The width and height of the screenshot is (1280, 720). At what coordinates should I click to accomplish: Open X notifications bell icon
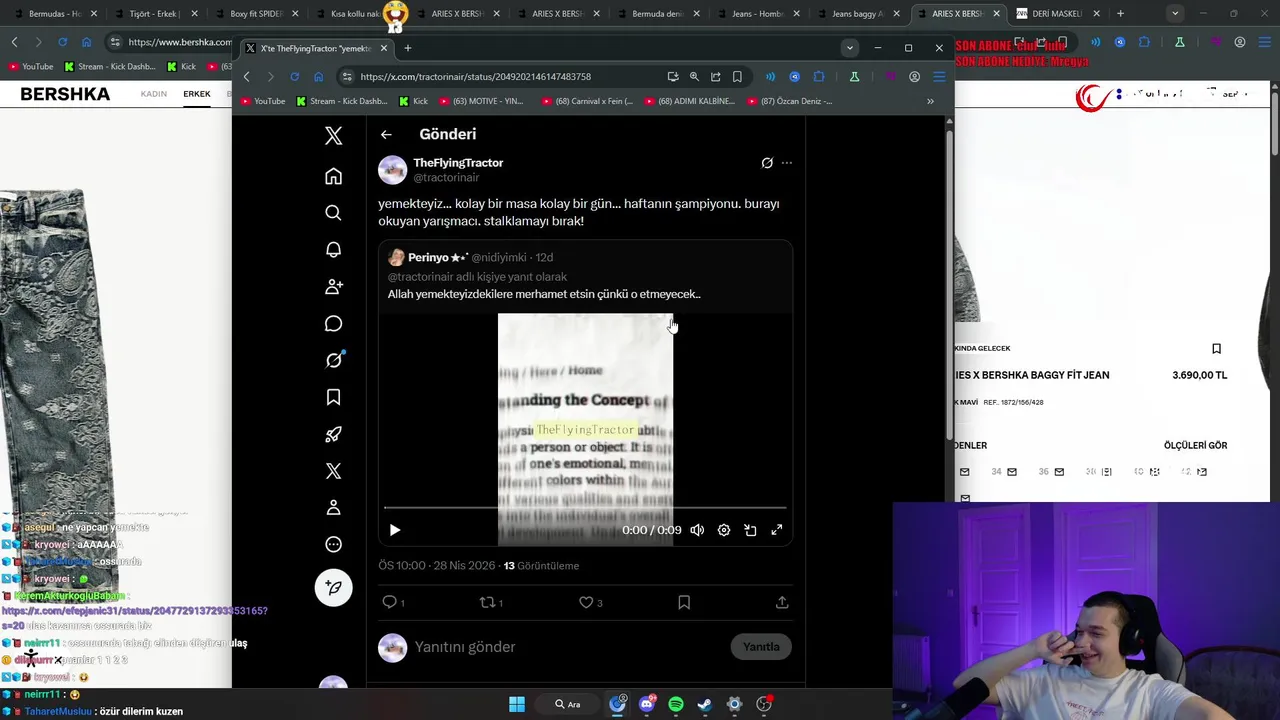[x=333, y=250]
